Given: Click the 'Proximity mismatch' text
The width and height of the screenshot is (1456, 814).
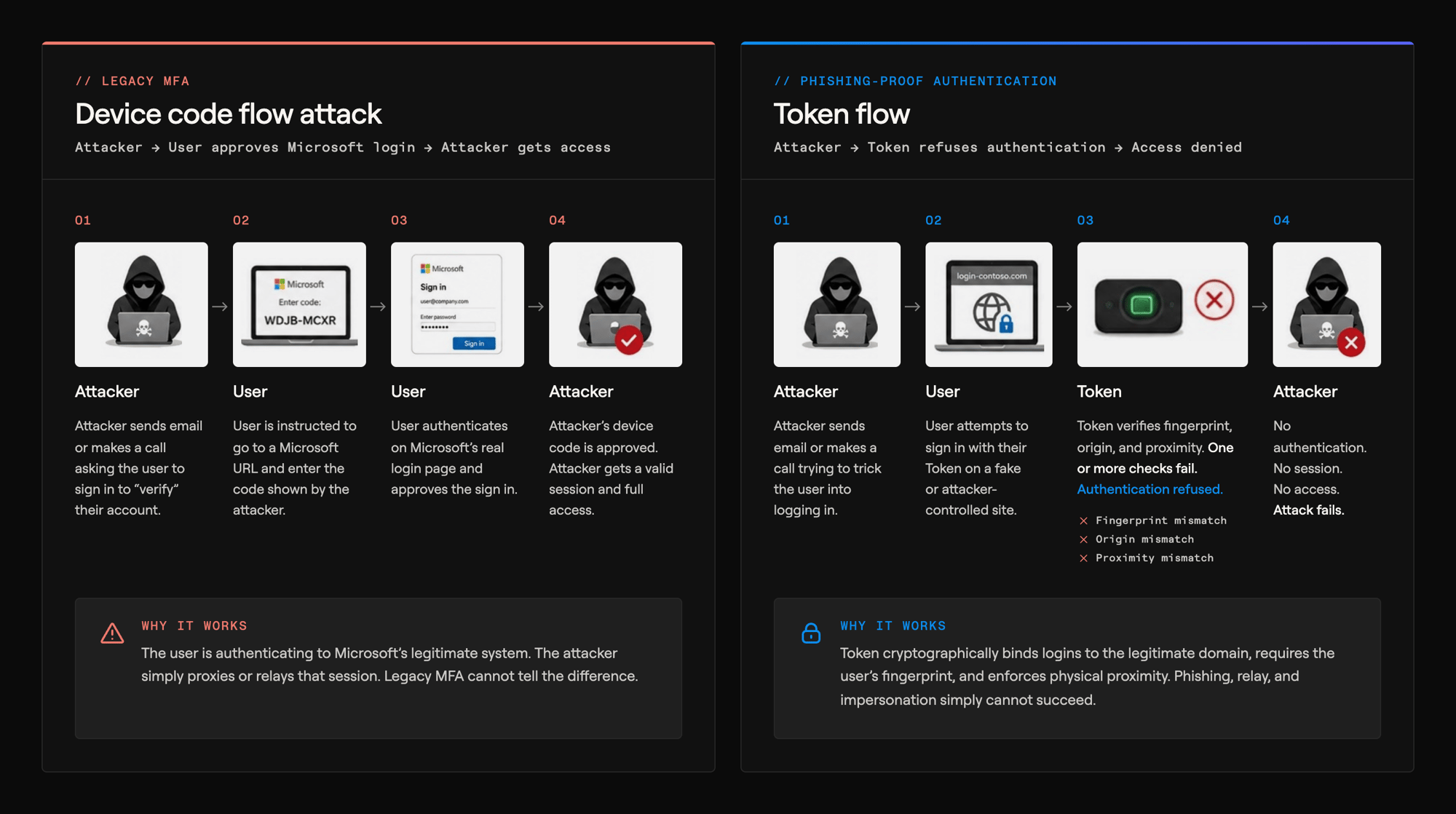Looking at the screenshot, I should [1154, 558].
